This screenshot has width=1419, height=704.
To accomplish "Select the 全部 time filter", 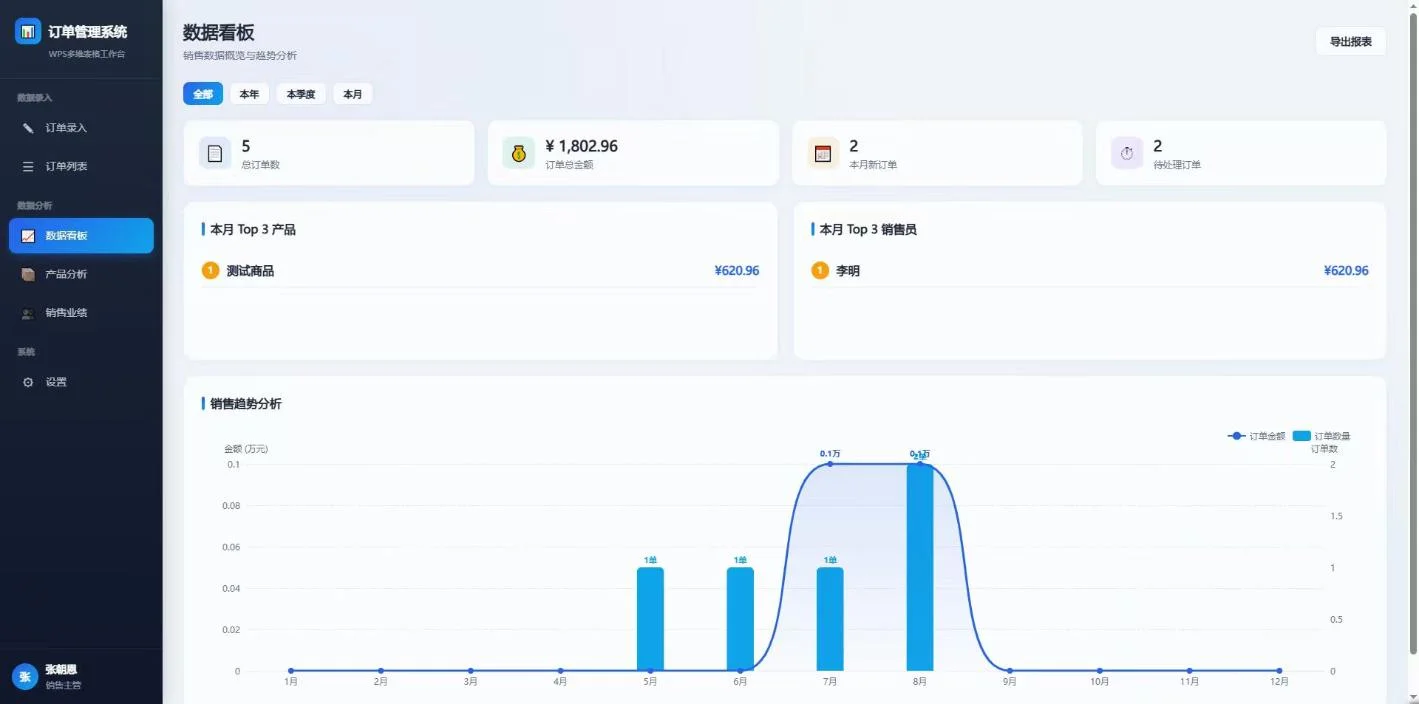I will pyautogui.click(x=203, y=94).
